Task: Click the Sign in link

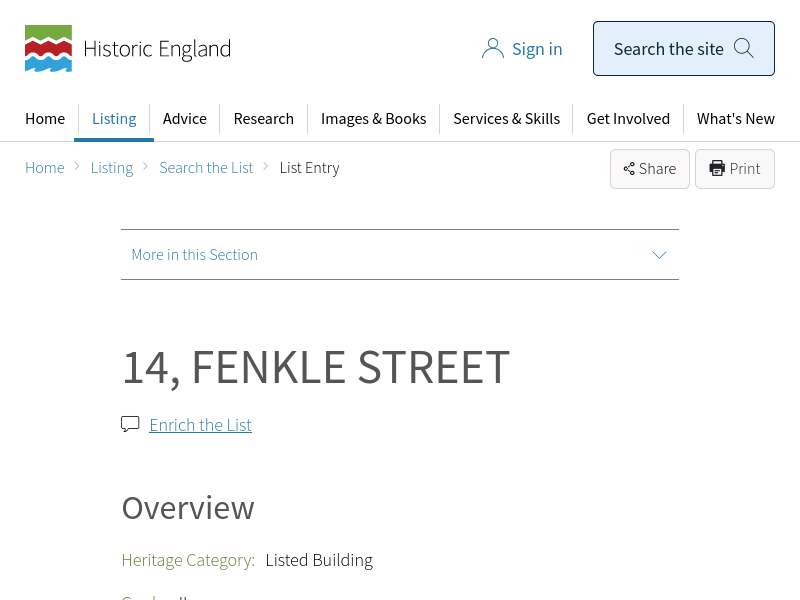Action: [537, 49]
